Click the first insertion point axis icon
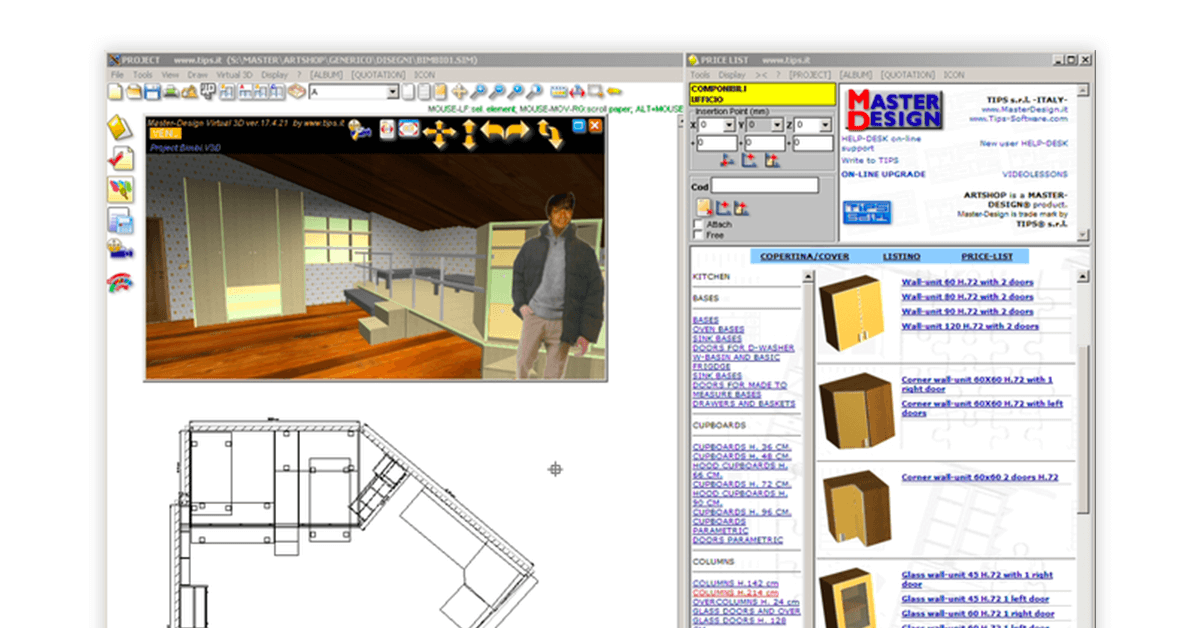 click(728, 160)
